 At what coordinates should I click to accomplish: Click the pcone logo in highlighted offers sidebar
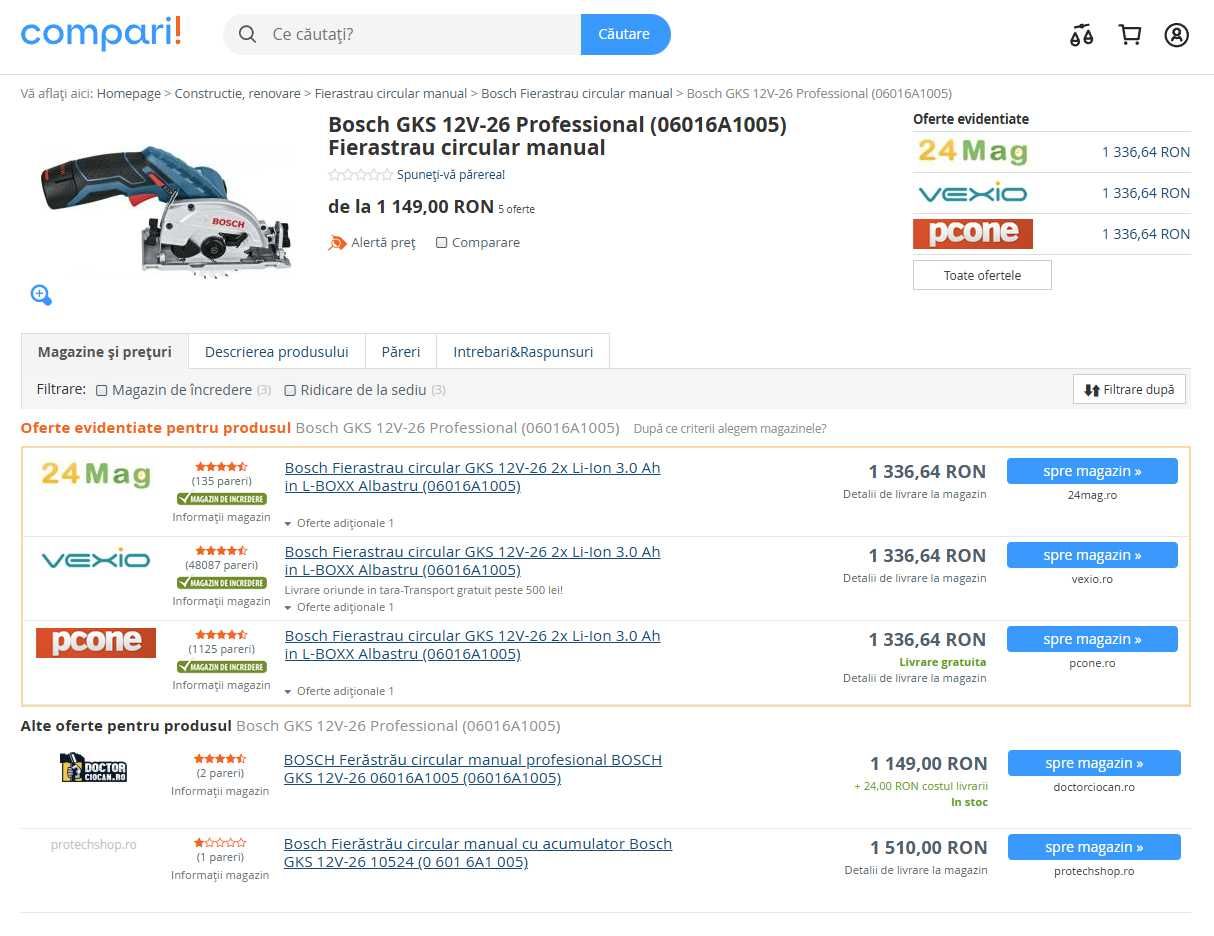point(972,234)
